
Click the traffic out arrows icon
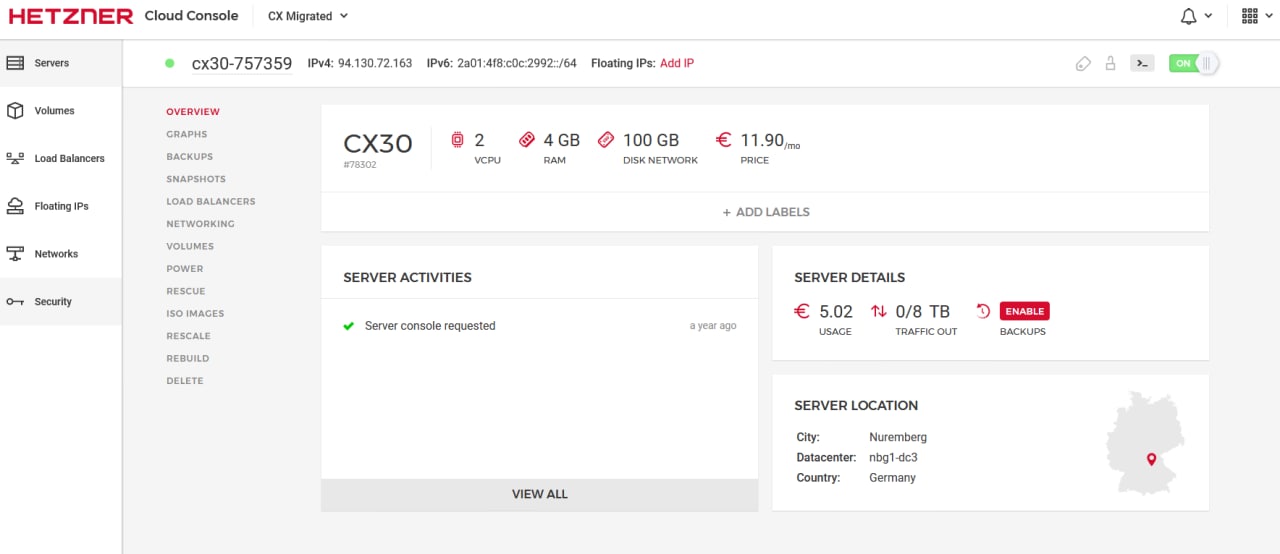tap(879, 311)
